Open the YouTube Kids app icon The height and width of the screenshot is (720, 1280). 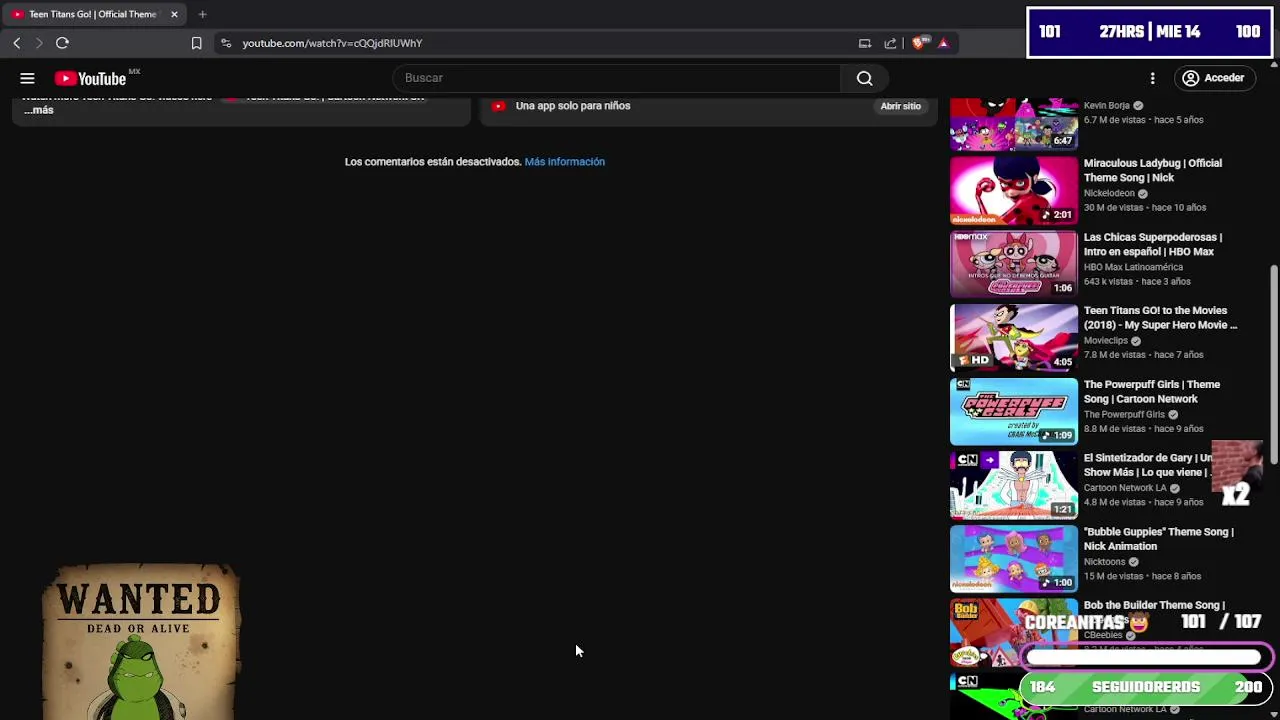(x=498, y=106)
